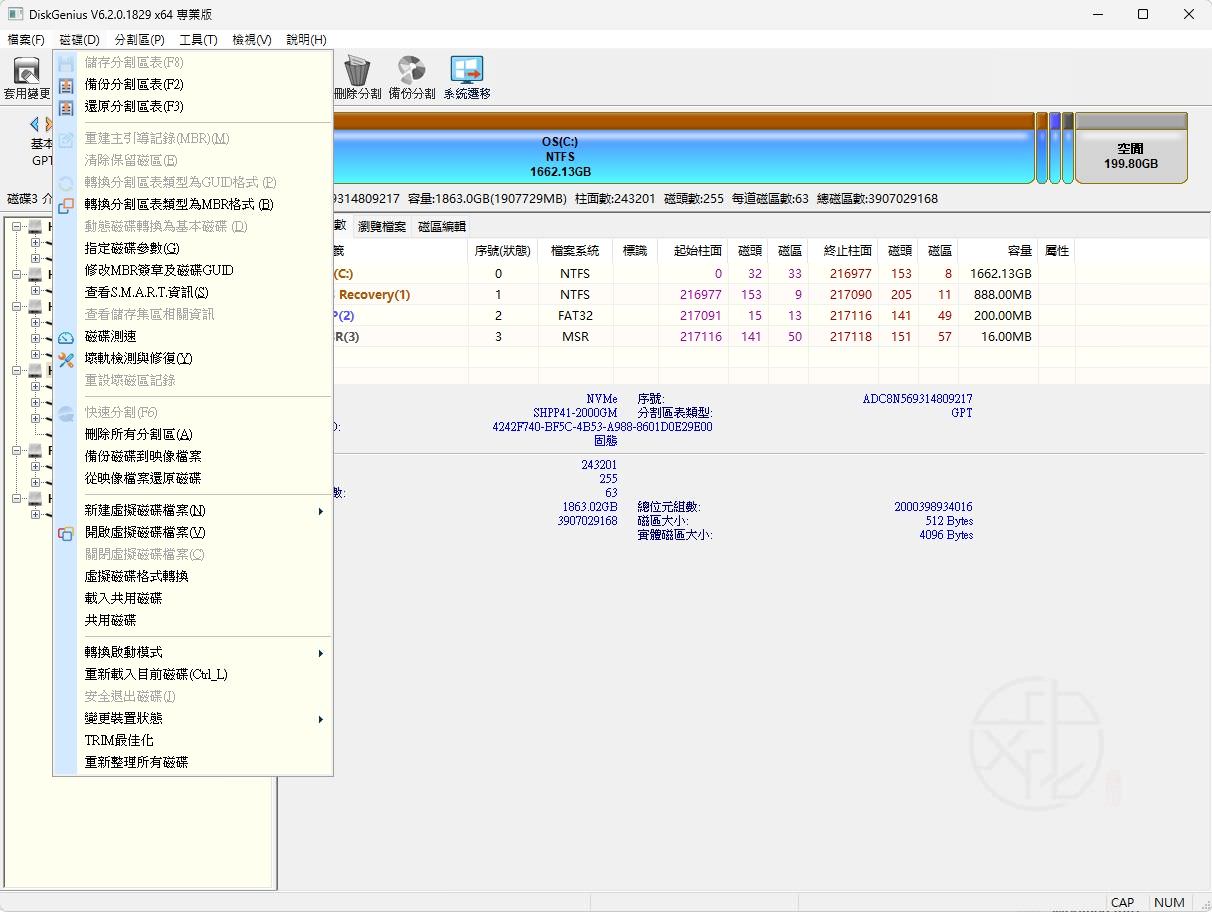
Task: Expand the 轉換啟動模式 submenu arrow
Action: click(321, 653)
